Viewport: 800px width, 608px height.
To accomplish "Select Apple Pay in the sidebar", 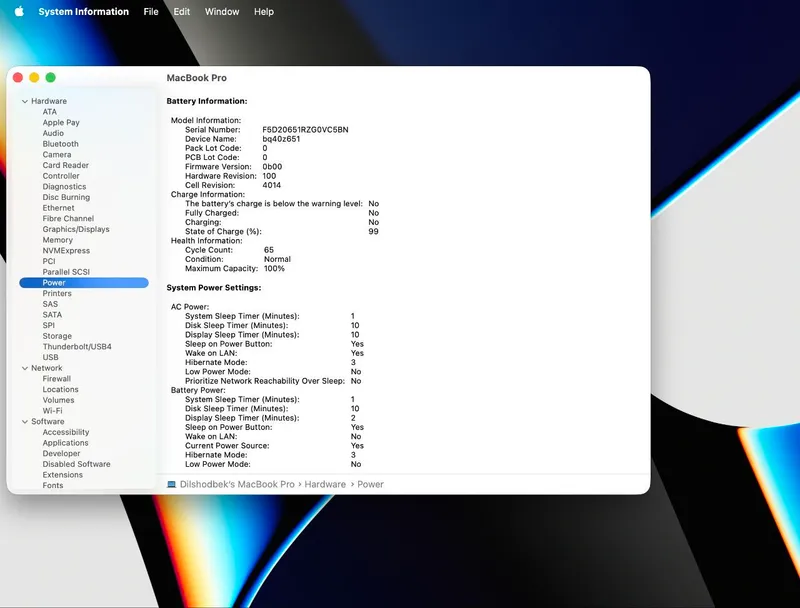I will coord(61,122).
